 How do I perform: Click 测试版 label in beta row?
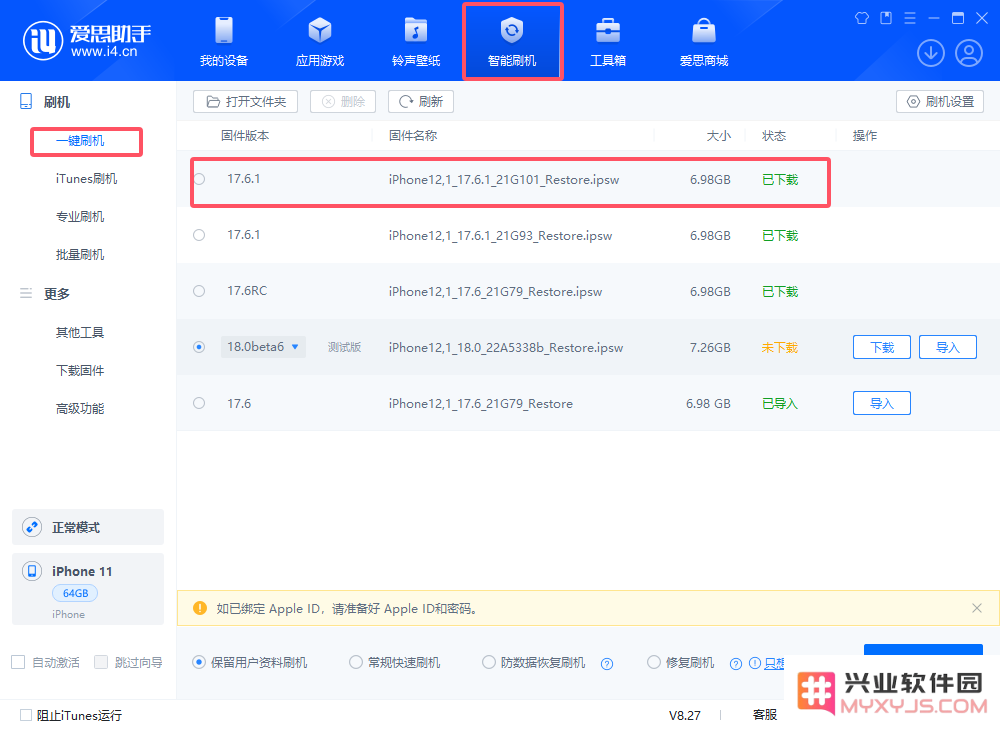[344, 347]
